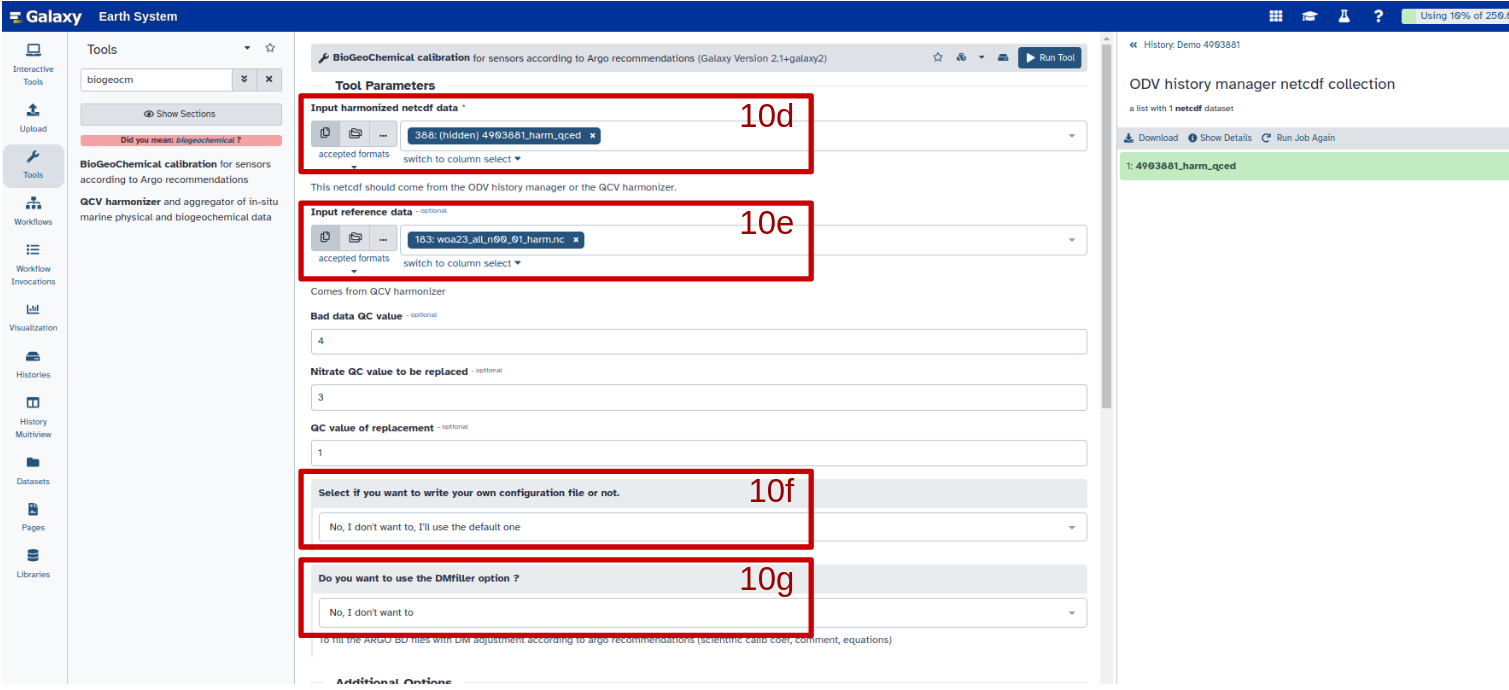Open History Multiview from sidebar
Screen dimensions: 1509x690
point(33,417)
